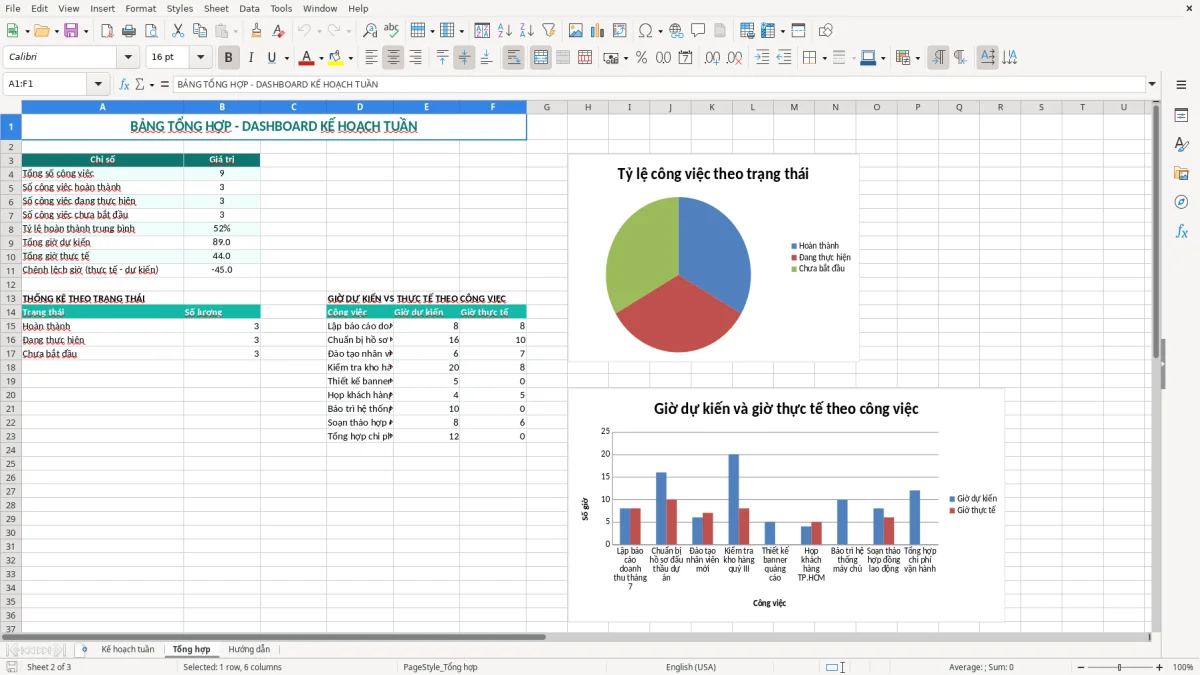Click zoom out minus button
The width and height of the screenshot is (1200, 675).
point(1079,667)
